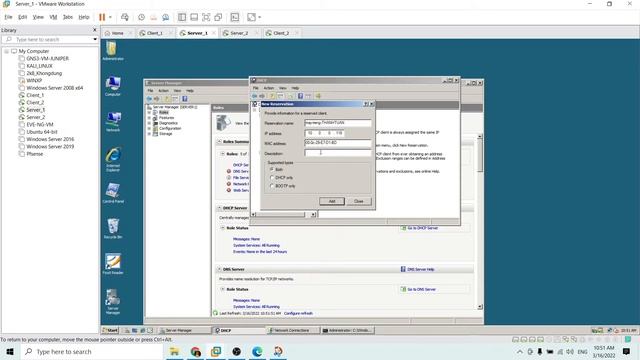Select KALI_LINUX in the library
Viewport: 640px width, 360px height.
point(39,66)
